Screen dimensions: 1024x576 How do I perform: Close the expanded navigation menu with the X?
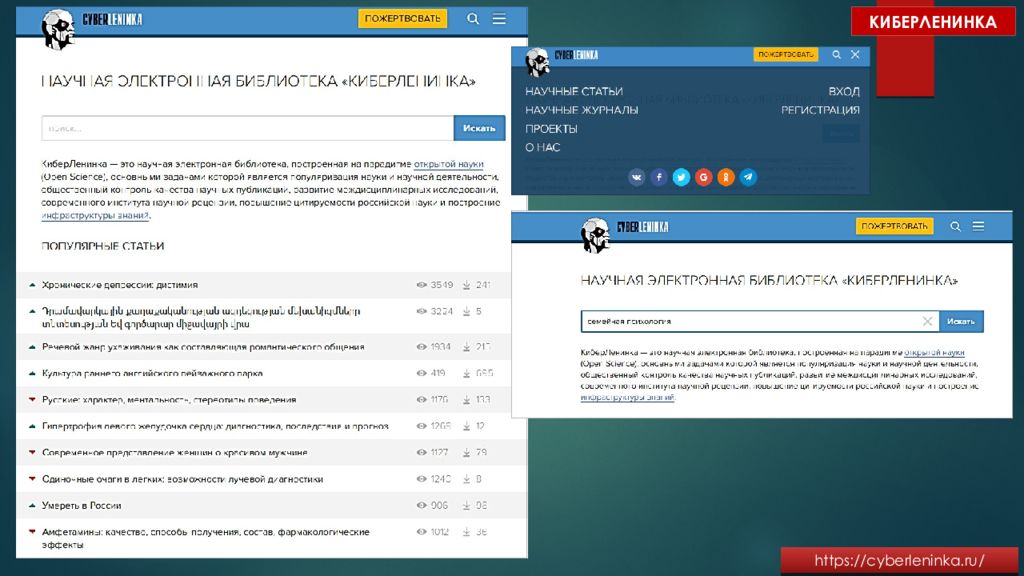[855, 55]
